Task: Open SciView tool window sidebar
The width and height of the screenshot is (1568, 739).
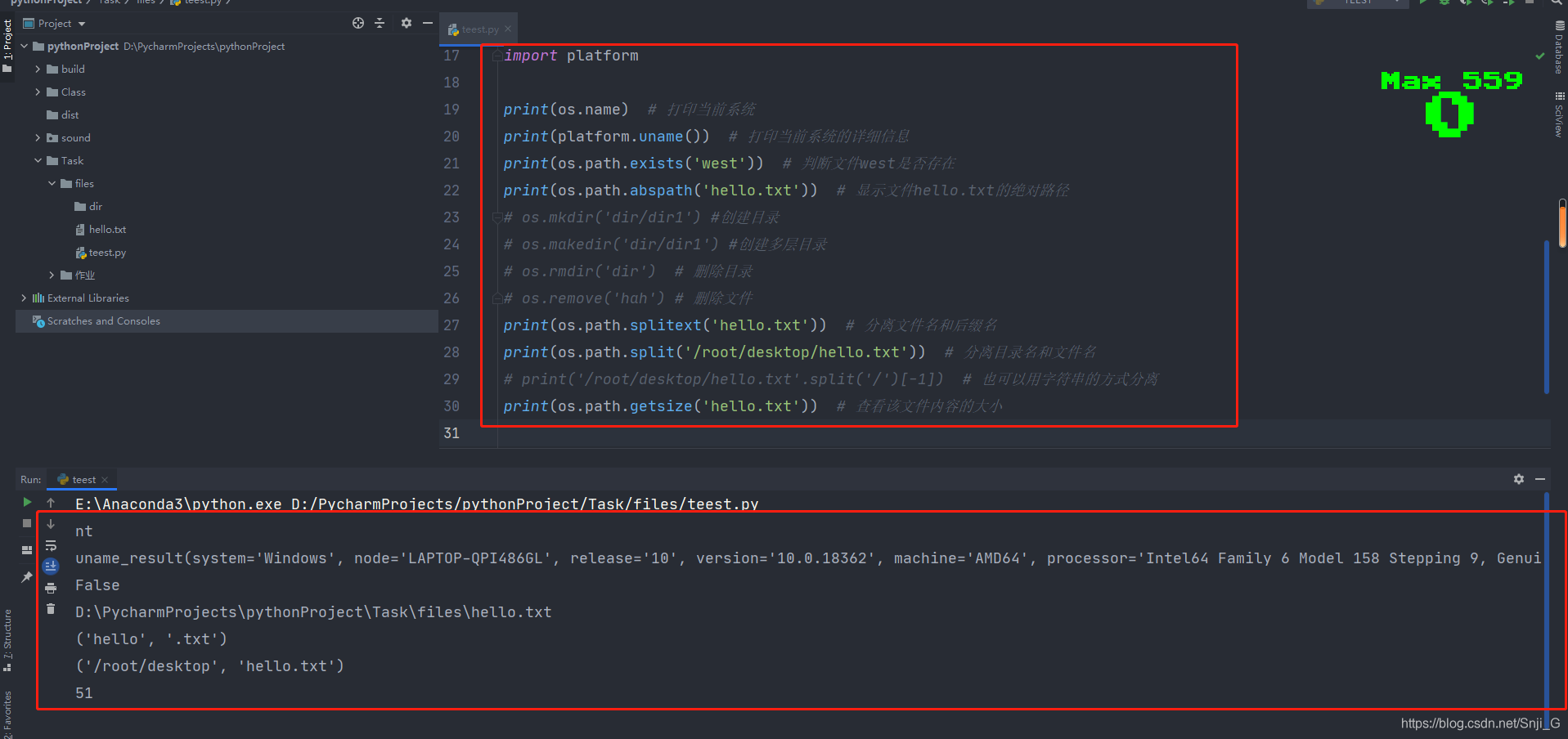Action: click(1559, 114)
